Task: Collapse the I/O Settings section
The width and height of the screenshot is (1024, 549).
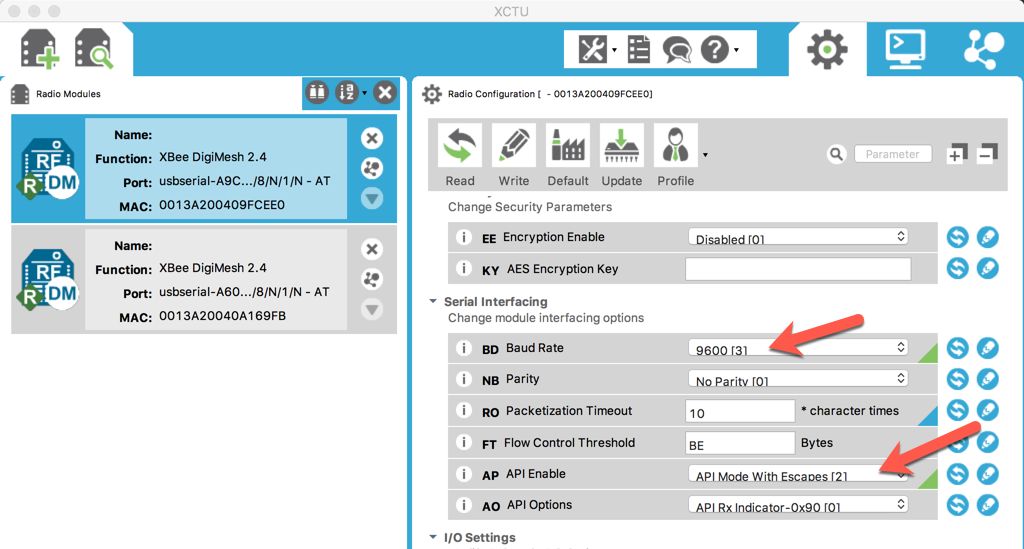Action: coord(433,537)
